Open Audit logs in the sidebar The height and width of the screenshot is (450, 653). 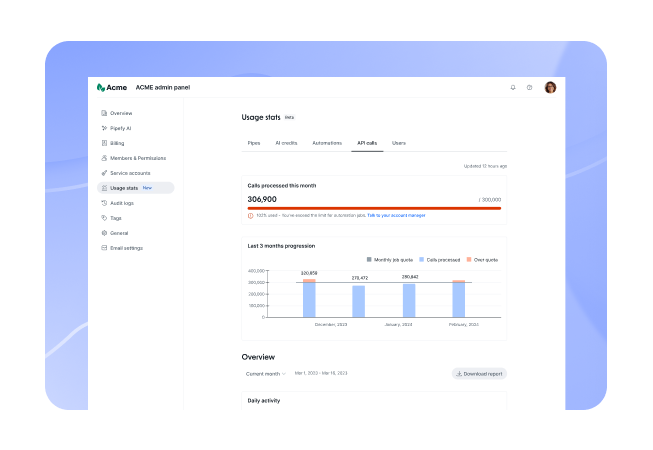(121, 203)
